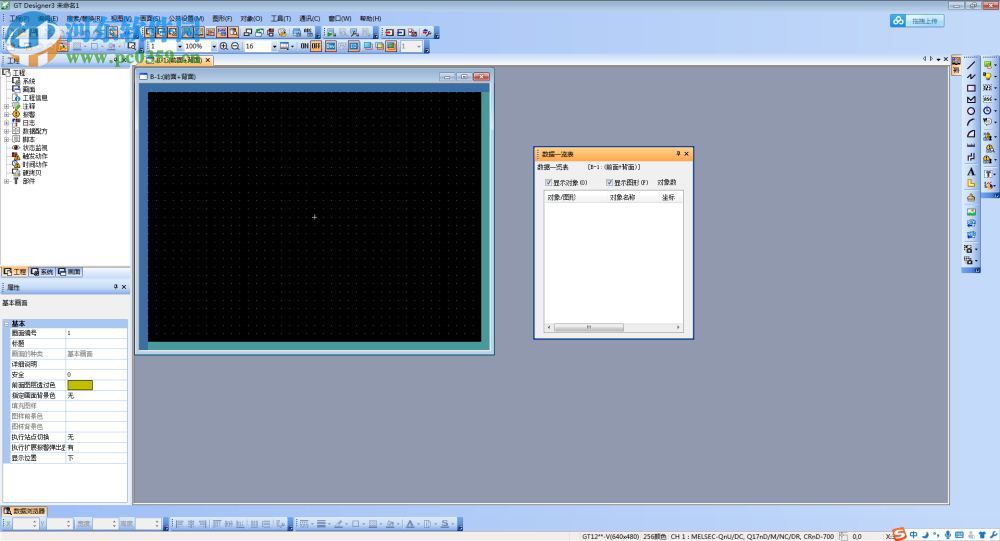The width and height of the screenshot is (1000, 541).
Task: Select the Polygon drawing tool
Action: pyautogui.click(x=971, y=100)
